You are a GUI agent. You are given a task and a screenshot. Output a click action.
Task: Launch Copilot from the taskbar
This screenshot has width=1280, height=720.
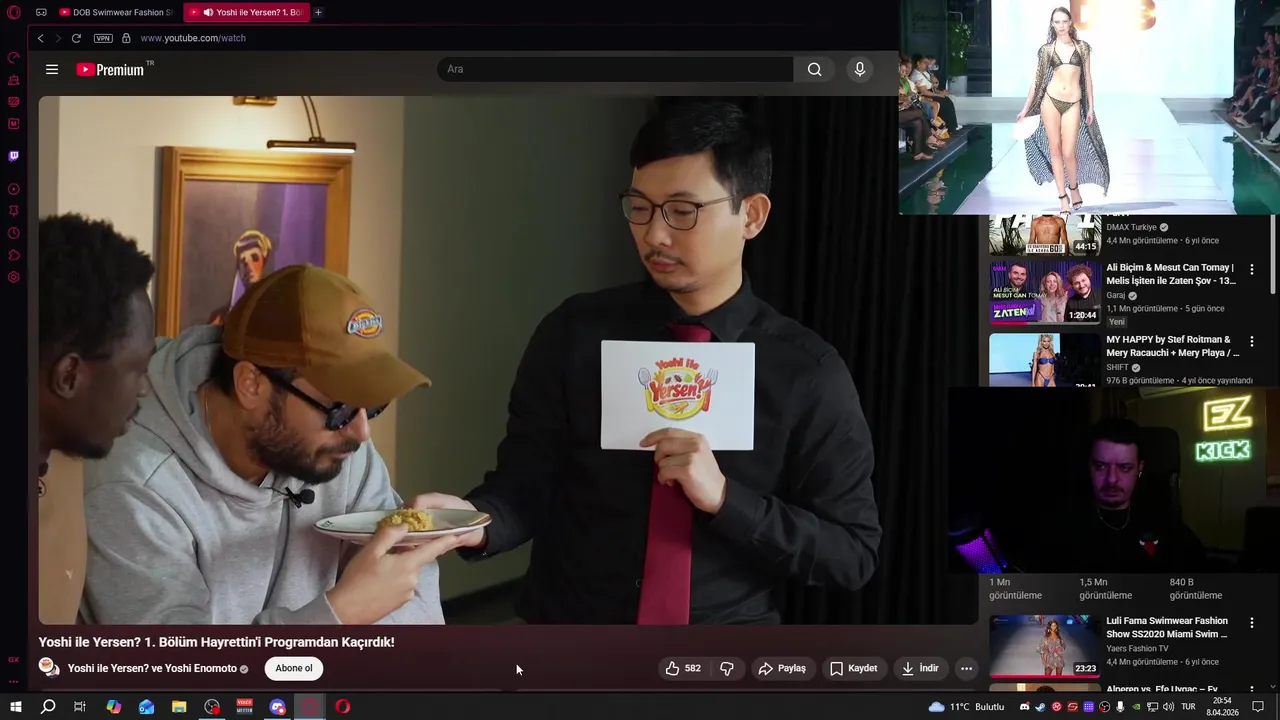click(x=113, y=707)
